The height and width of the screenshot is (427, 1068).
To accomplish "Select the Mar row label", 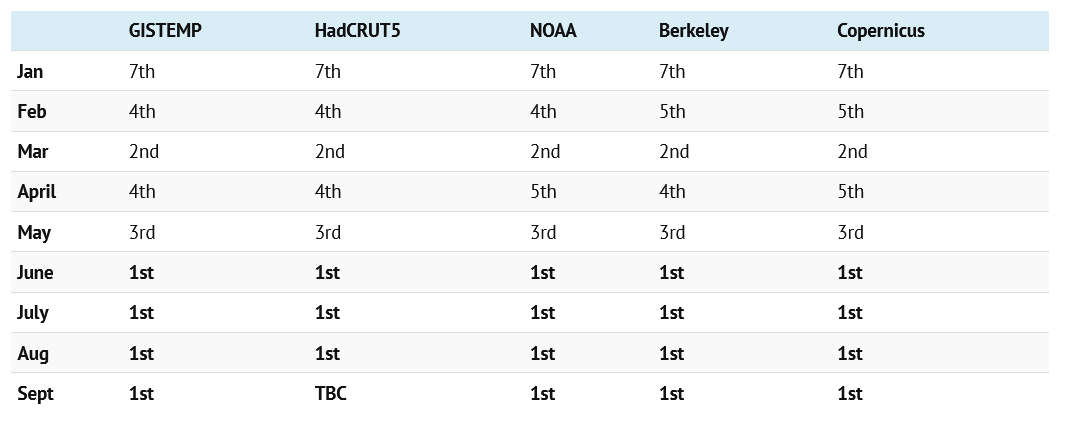I will pos(32,152).
